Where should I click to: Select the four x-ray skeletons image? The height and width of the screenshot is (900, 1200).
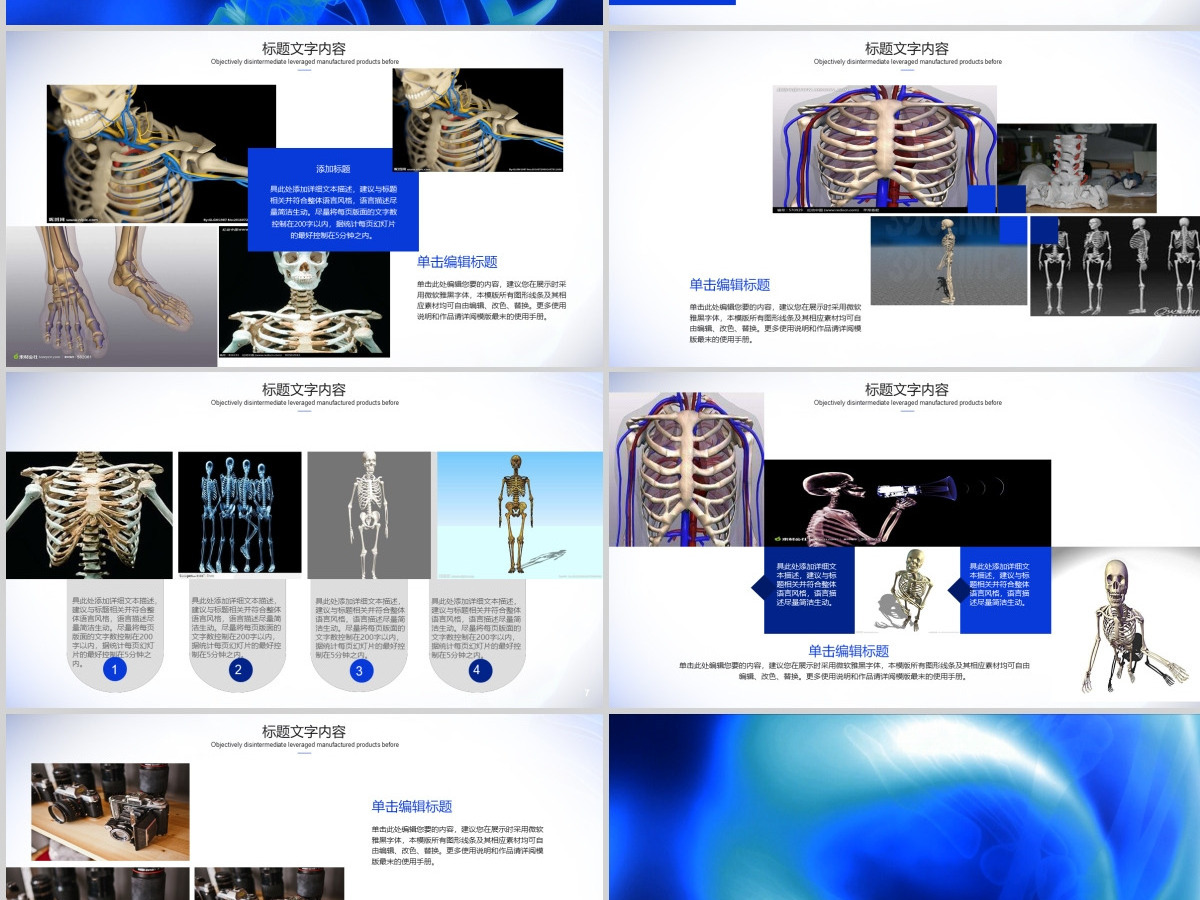[239, 515]
